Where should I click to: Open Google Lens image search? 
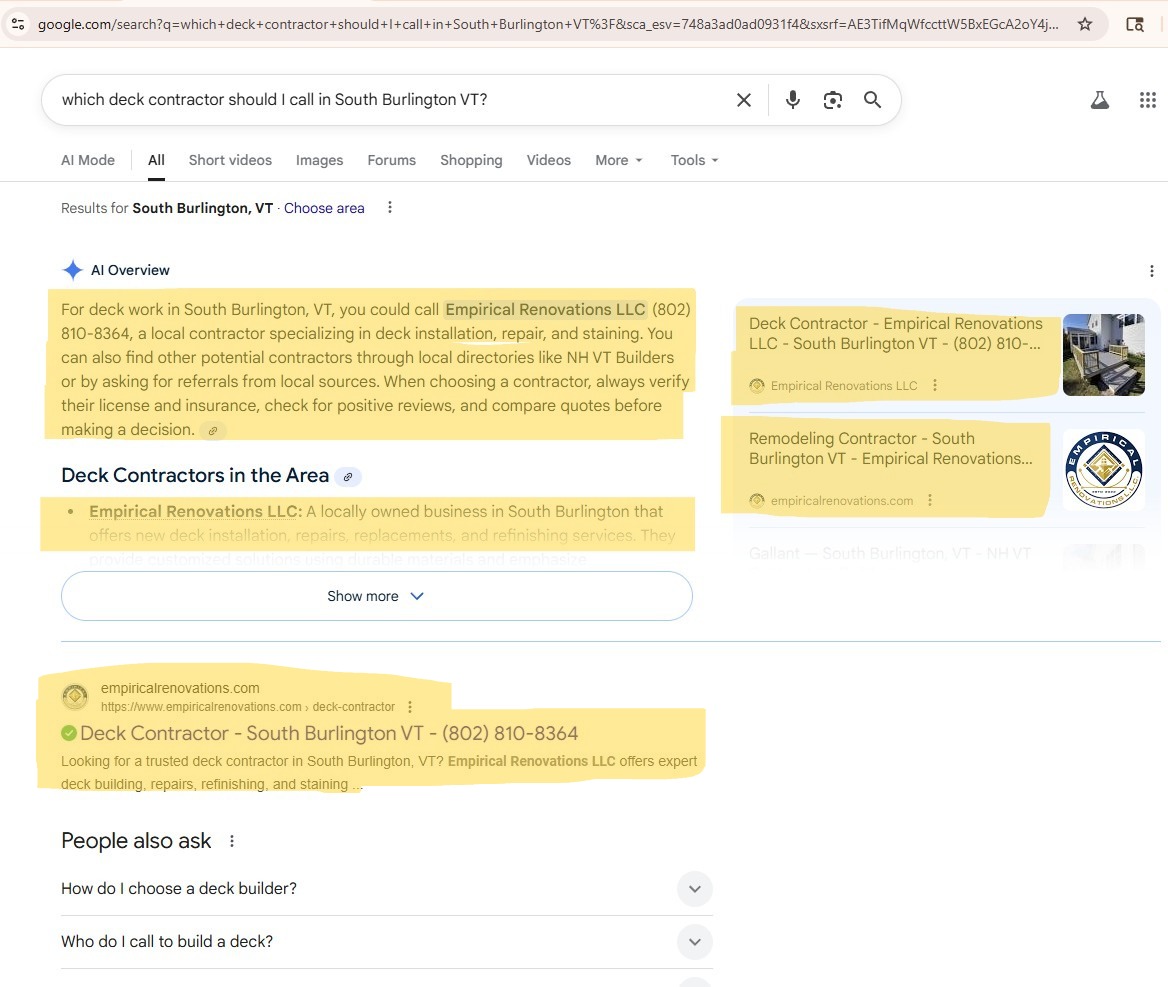pos(833,100)
